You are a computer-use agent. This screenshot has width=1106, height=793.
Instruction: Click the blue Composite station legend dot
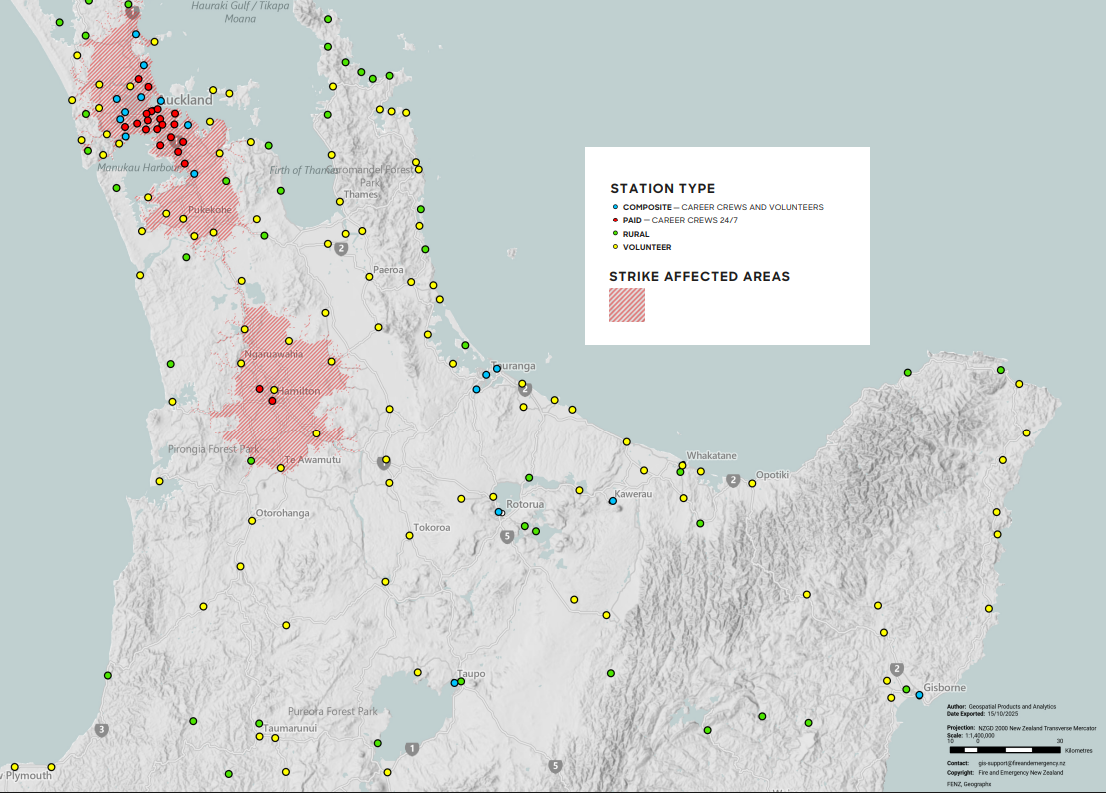(x=614, y=207)
